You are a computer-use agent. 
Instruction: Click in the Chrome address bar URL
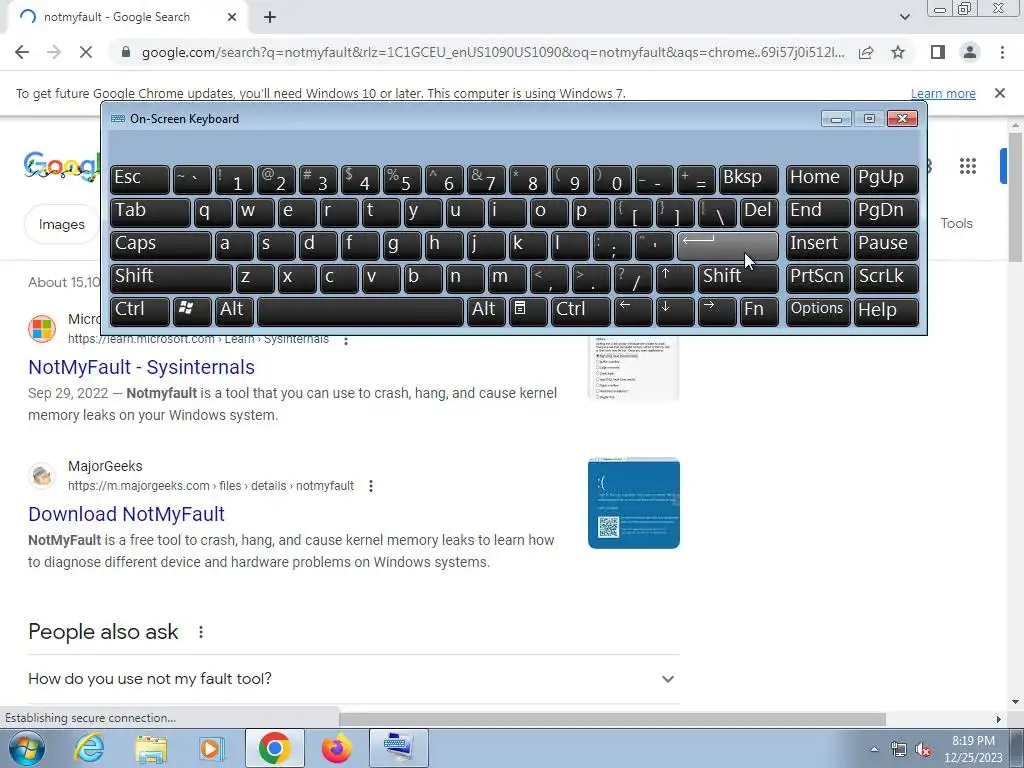[493, 52]
